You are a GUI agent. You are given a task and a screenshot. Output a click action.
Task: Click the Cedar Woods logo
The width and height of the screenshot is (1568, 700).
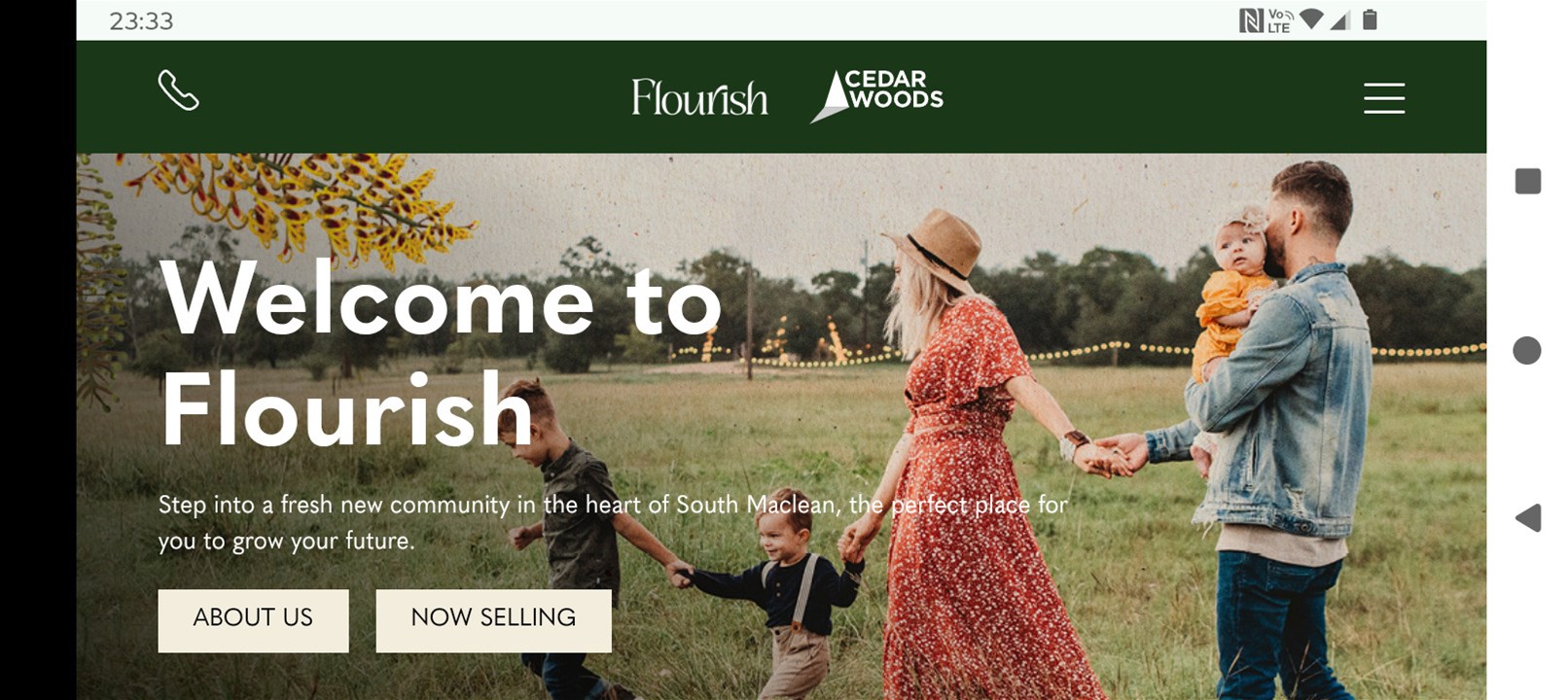[876, 95]
